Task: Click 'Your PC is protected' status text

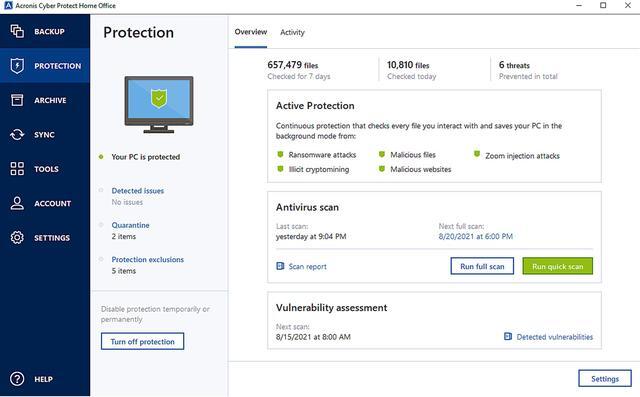Action: (x=146, y=157)
